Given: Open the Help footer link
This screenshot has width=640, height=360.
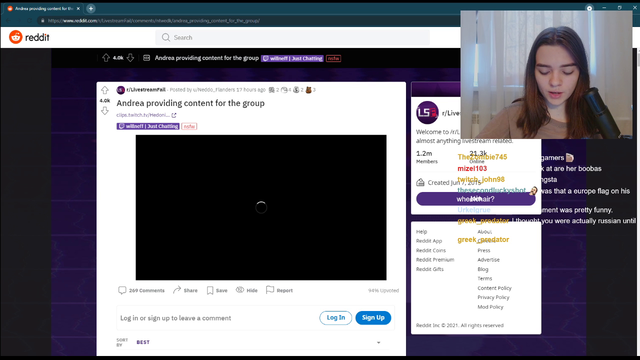Looking at the screenshot, I should click(421, 231).
